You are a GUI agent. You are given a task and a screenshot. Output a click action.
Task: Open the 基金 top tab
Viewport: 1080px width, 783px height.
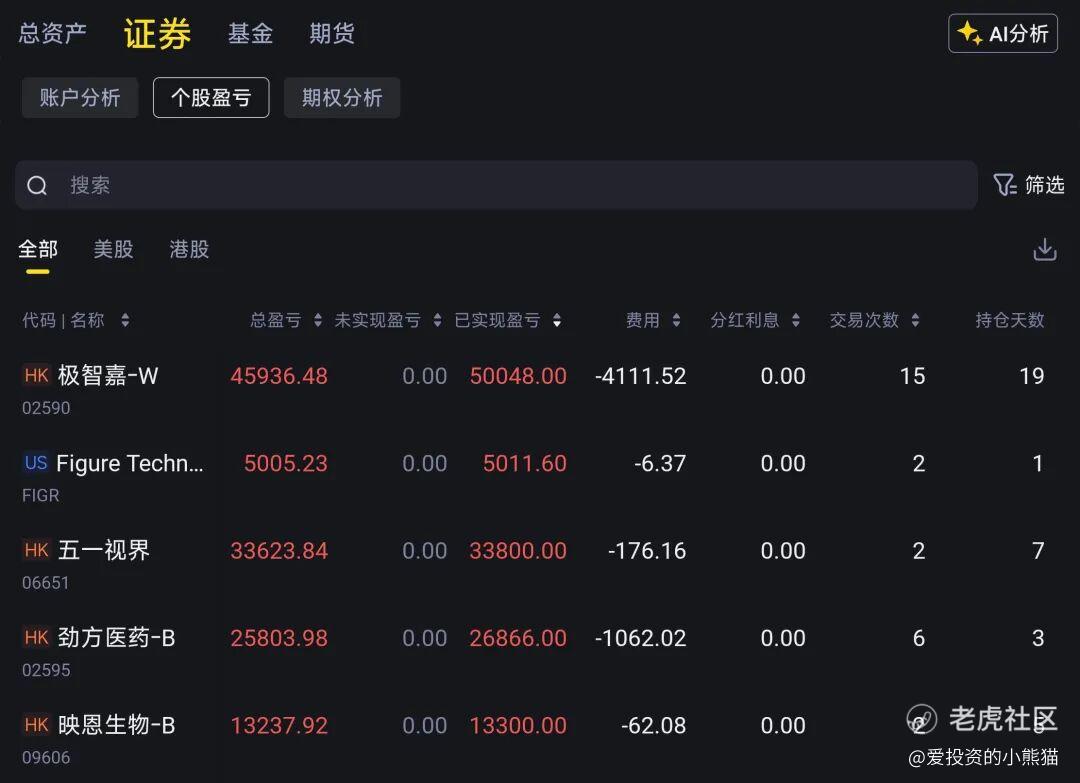pos(250,34)
